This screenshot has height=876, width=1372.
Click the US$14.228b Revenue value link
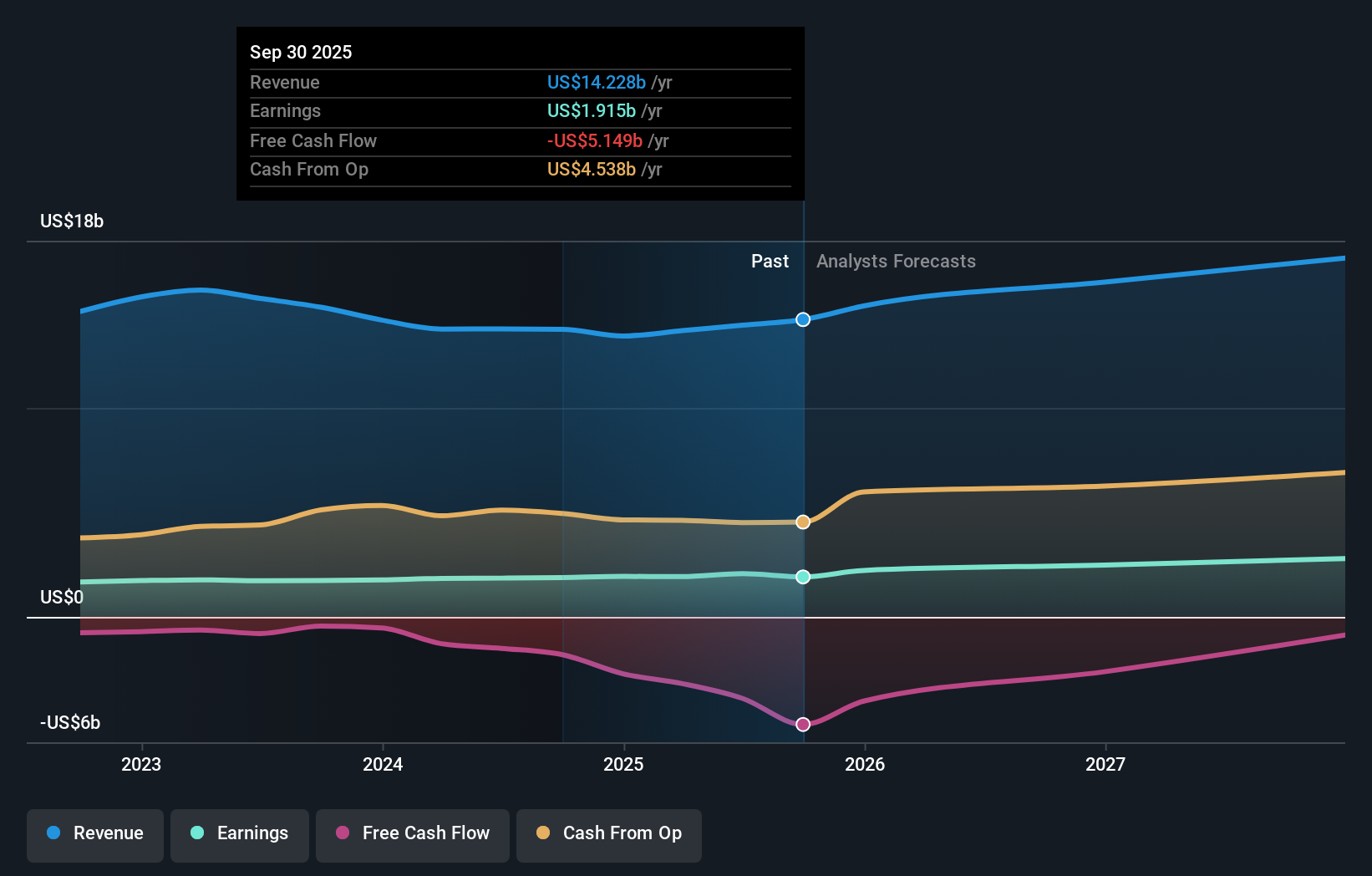click(x=596, y=83)
